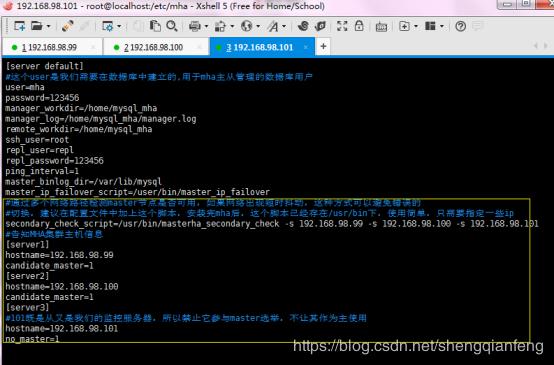The image size is (554, 365).
Task: Click the Reconnect icon
Action: pyautogui.click(x=84, y=26)
